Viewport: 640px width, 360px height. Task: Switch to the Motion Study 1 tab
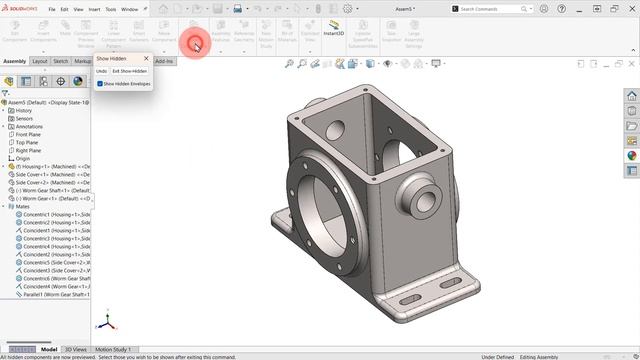coord(113,349)
